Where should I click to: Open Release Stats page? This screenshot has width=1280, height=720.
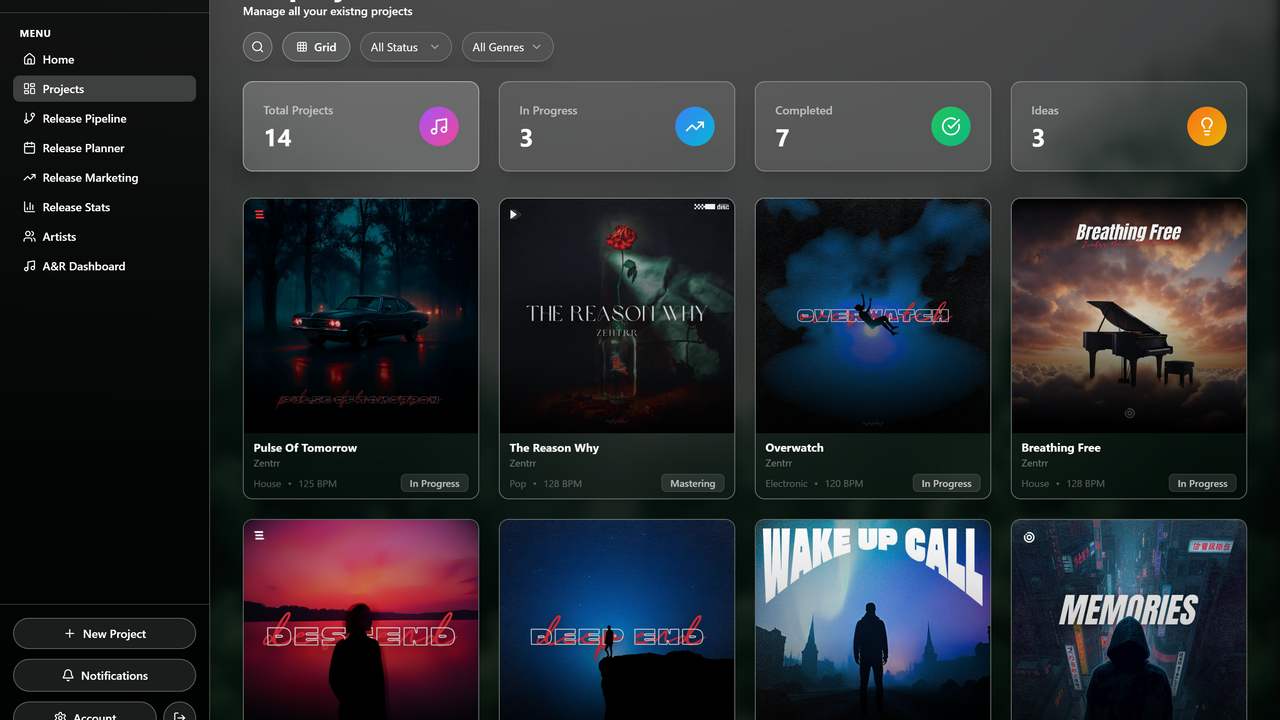pyautogui.click(x=104, y=207)
